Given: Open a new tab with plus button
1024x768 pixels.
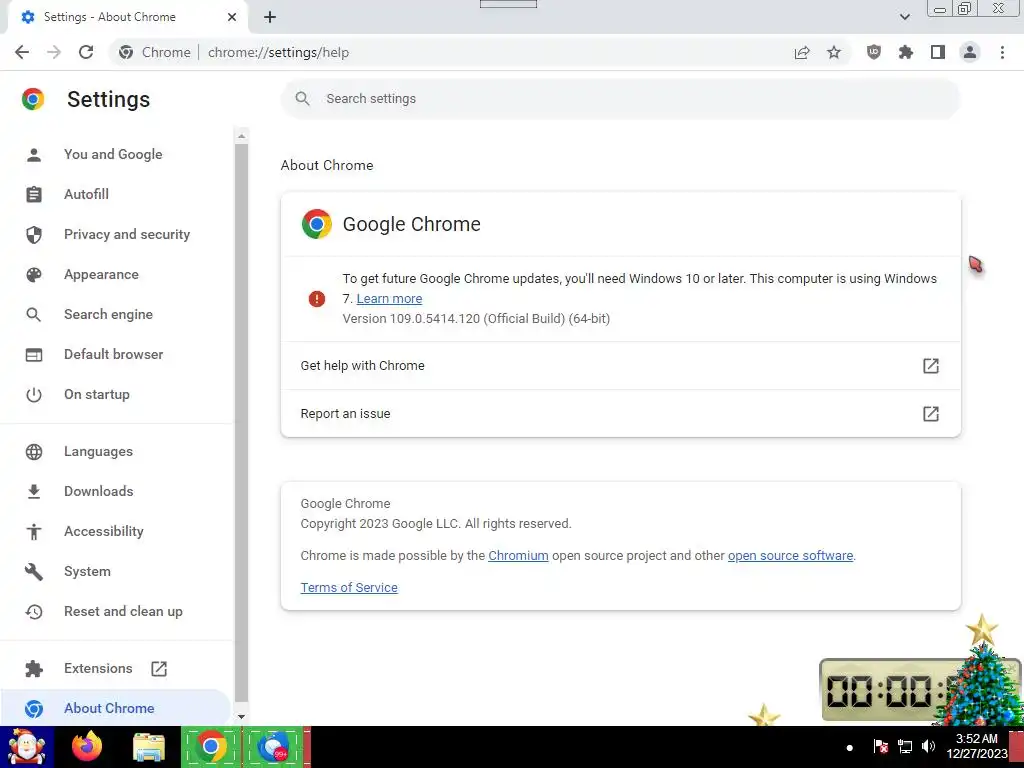Looking at the screenshot, I should tap(270, 17).
